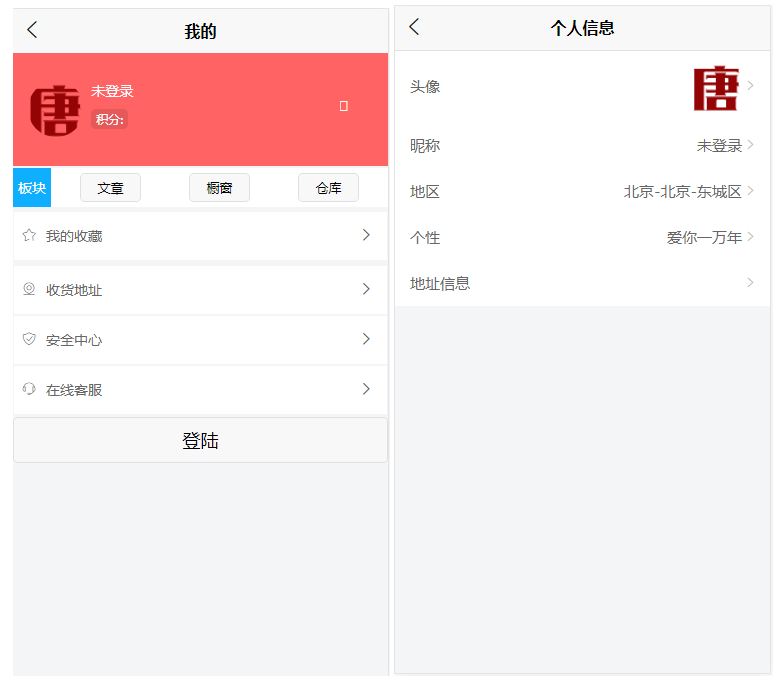Switch to the 橱窗 tab

pyautogui.click(x=219, y=188)
